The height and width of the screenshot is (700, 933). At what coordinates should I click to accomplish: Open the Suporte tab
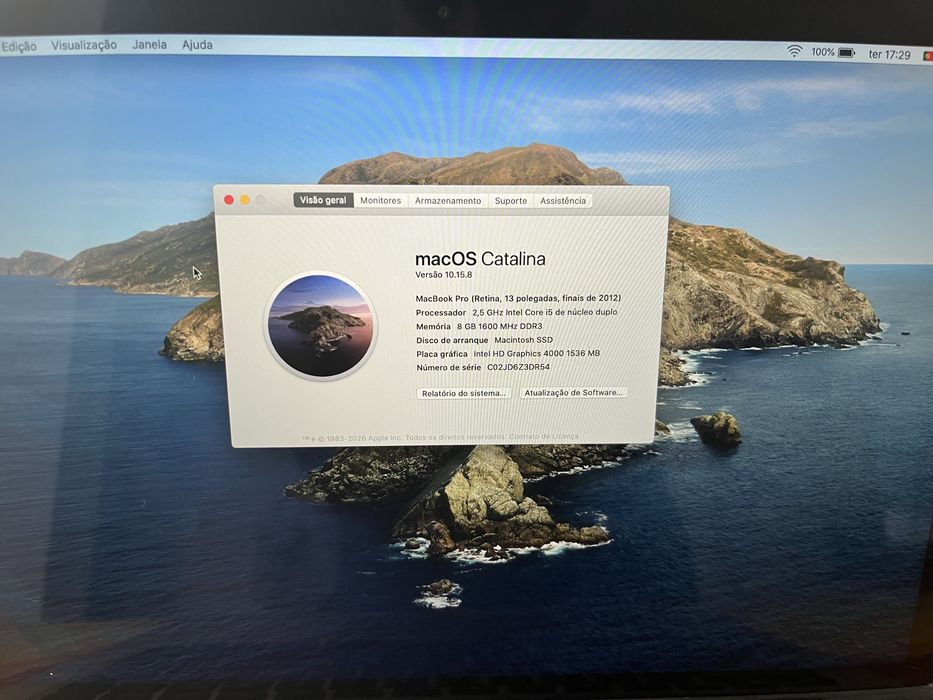coord(511,201)
